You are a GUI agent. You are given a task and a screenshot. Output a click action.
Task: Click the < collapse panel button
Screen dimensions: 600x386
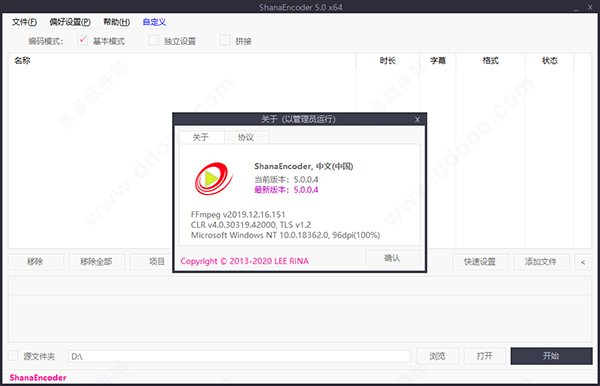[583, 262]
